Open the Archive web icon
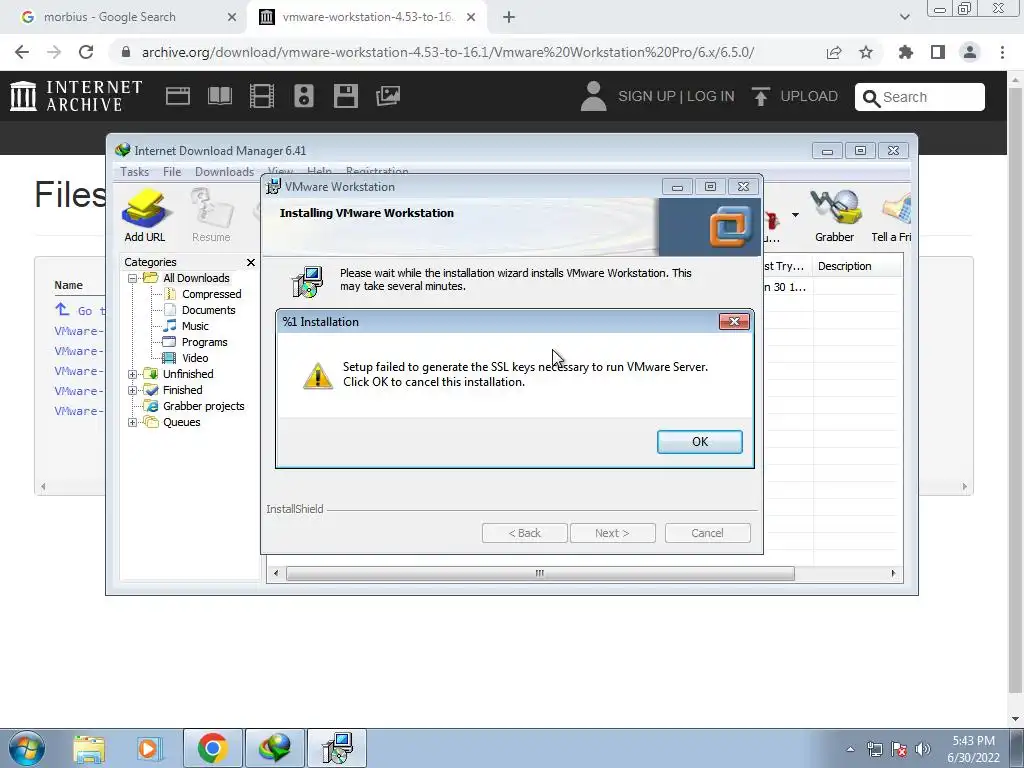 [x=178, y=97]
